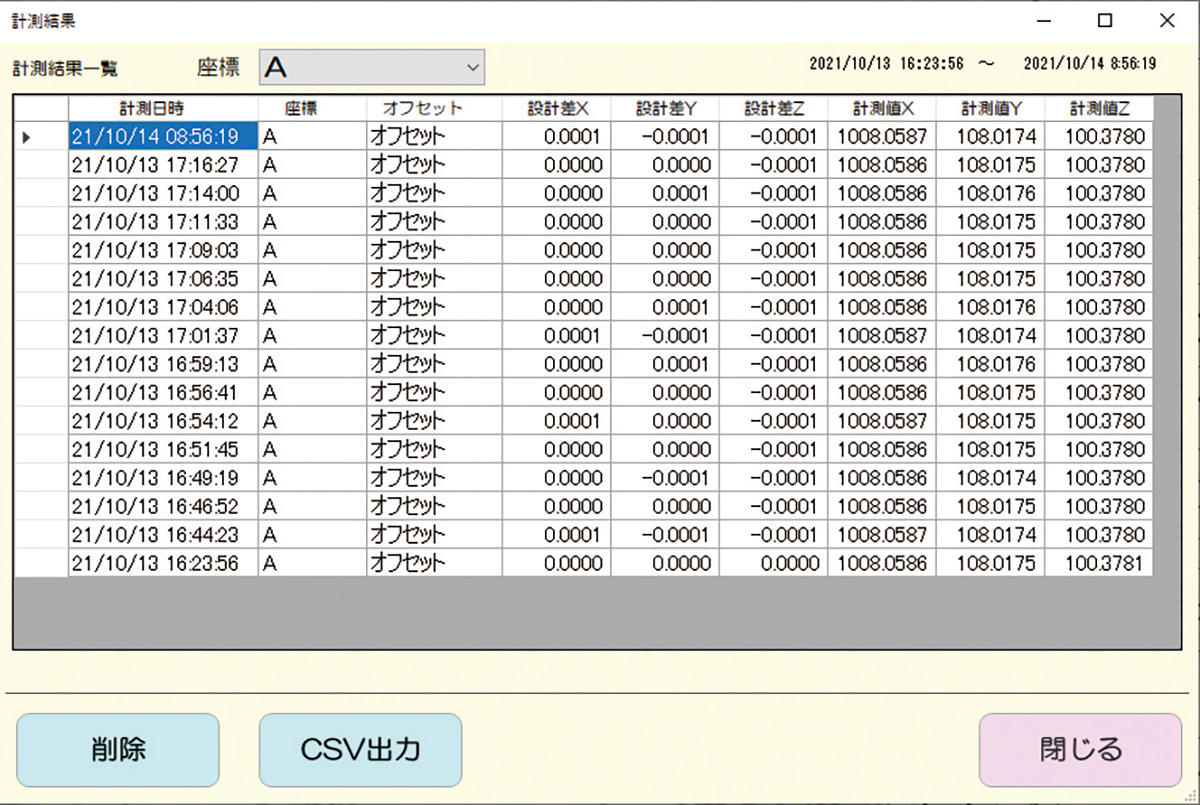Click 計測値Z value 100.3781 in last row
This screenshot has width=1200, height=805.
pos(1099,563)
